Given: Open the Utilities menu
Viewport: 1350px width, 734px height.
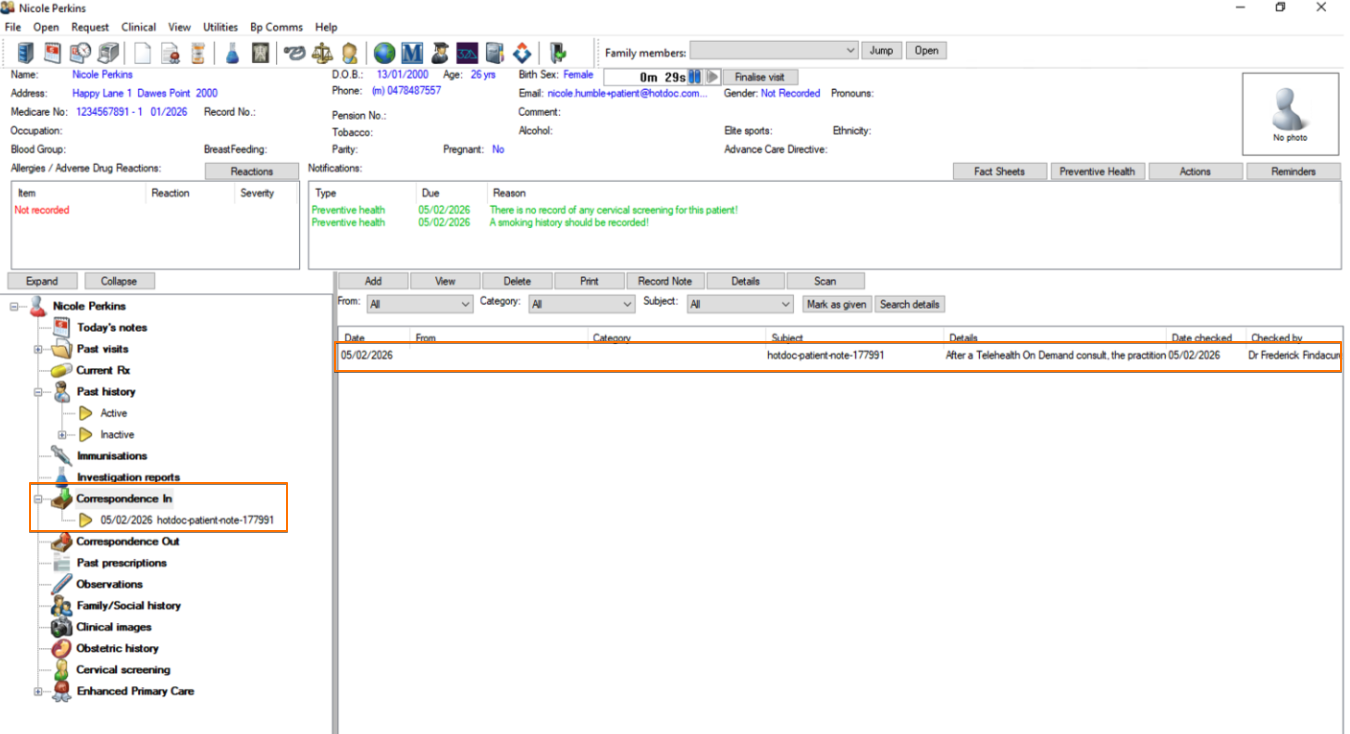Looking at the screenshot, I should [220, 27].
